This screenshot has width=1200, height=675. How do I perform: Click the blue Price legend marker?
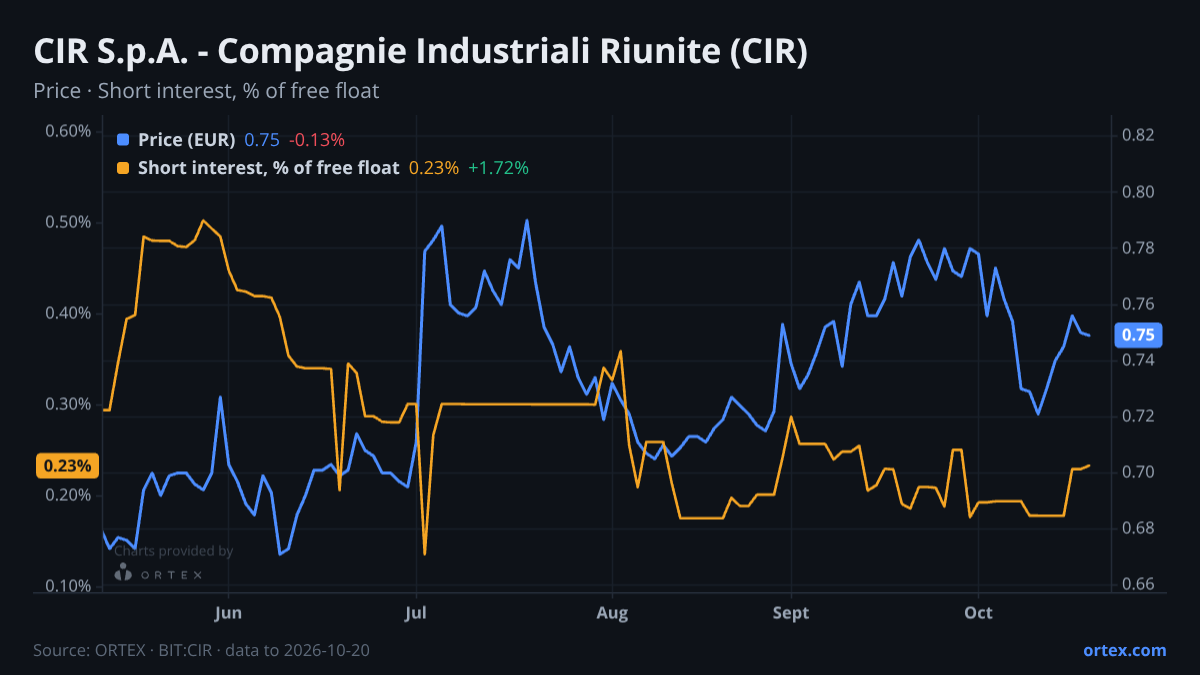123,140
